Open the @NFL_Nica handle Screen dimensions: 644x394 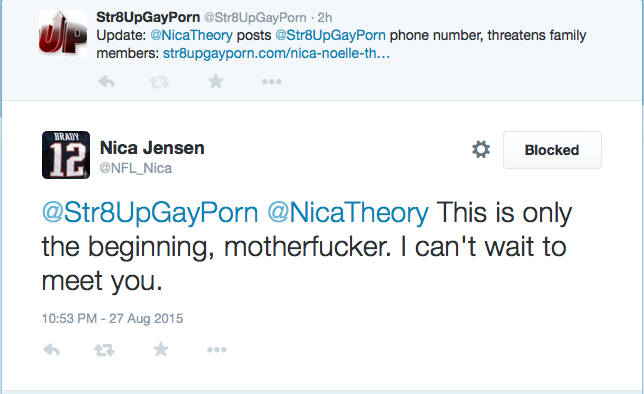click(136, 168)
